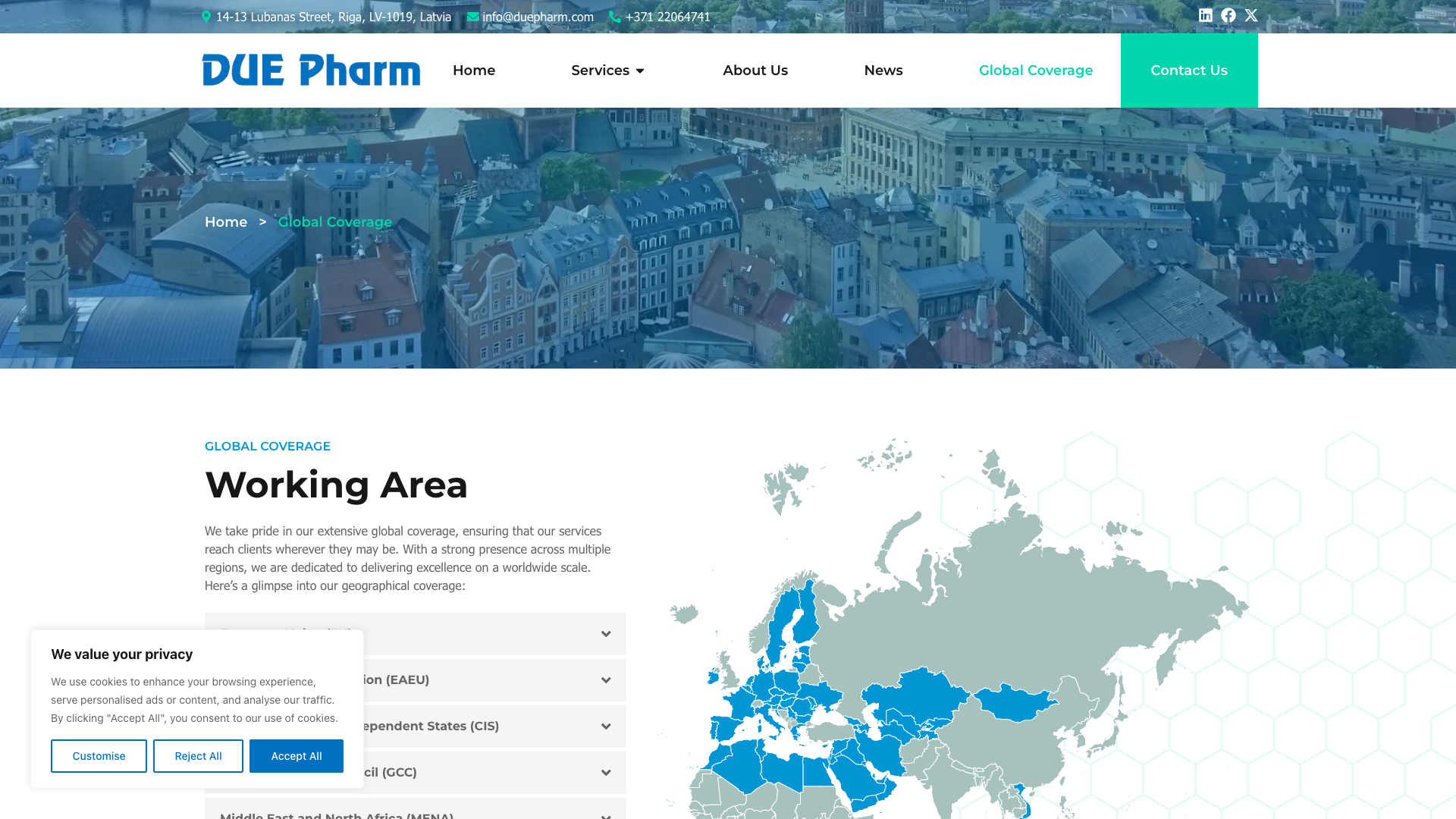Open the LinkedIn social icon

click(1206, 15)
